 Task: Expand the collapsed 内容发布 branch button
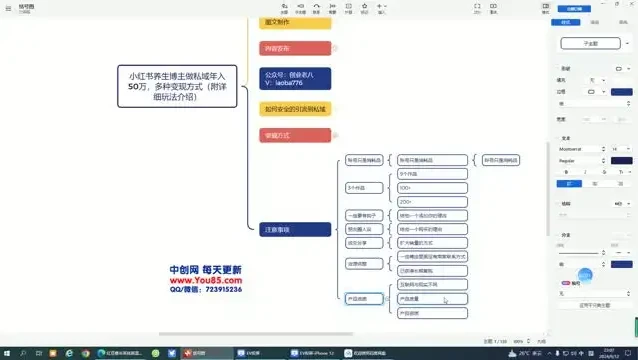[335, 48]
